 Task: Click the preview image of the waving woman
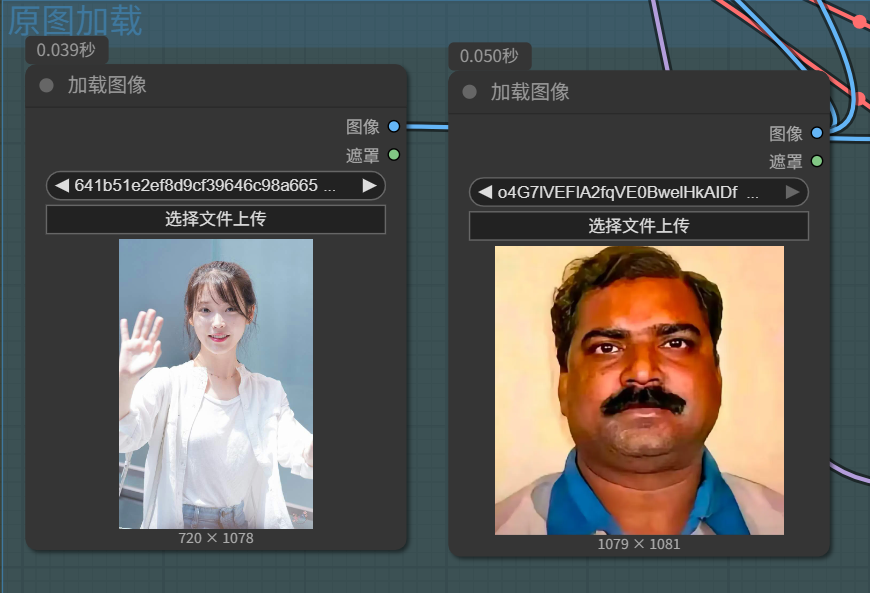[215, 383]
